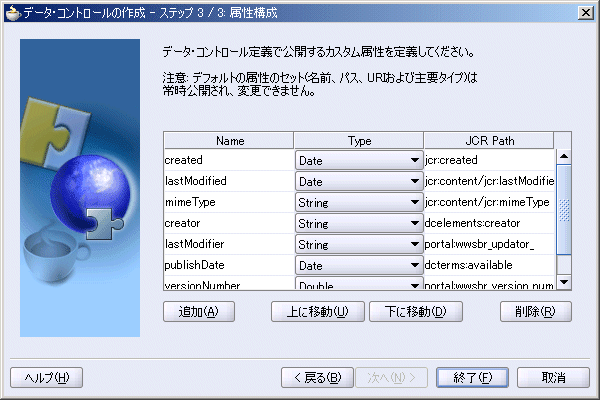Select the 'lastModified' name cell

point(229,181)
